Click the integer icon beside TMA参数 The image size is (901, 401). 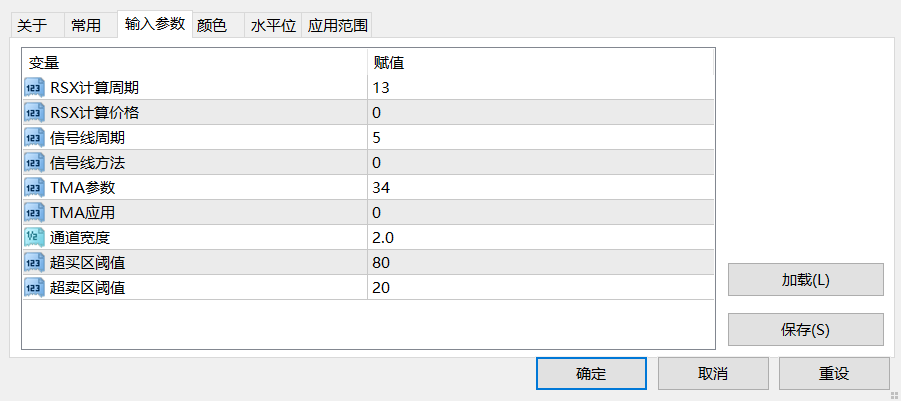(x=34, y=188)
